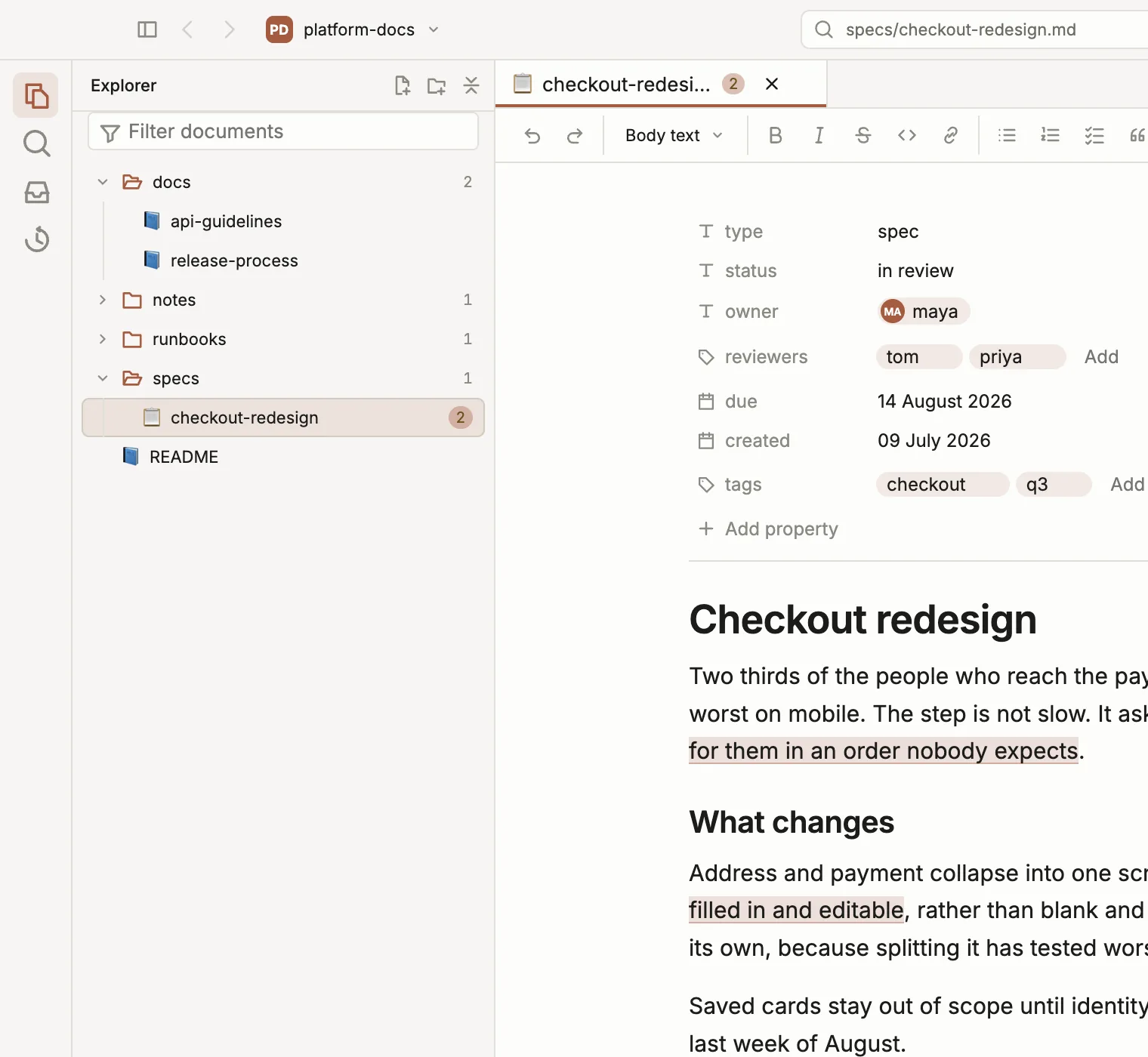1148x1057 pixels.
Task: Expand the runbooks folder
Action: pyautogui.click(x=103, y=339)
